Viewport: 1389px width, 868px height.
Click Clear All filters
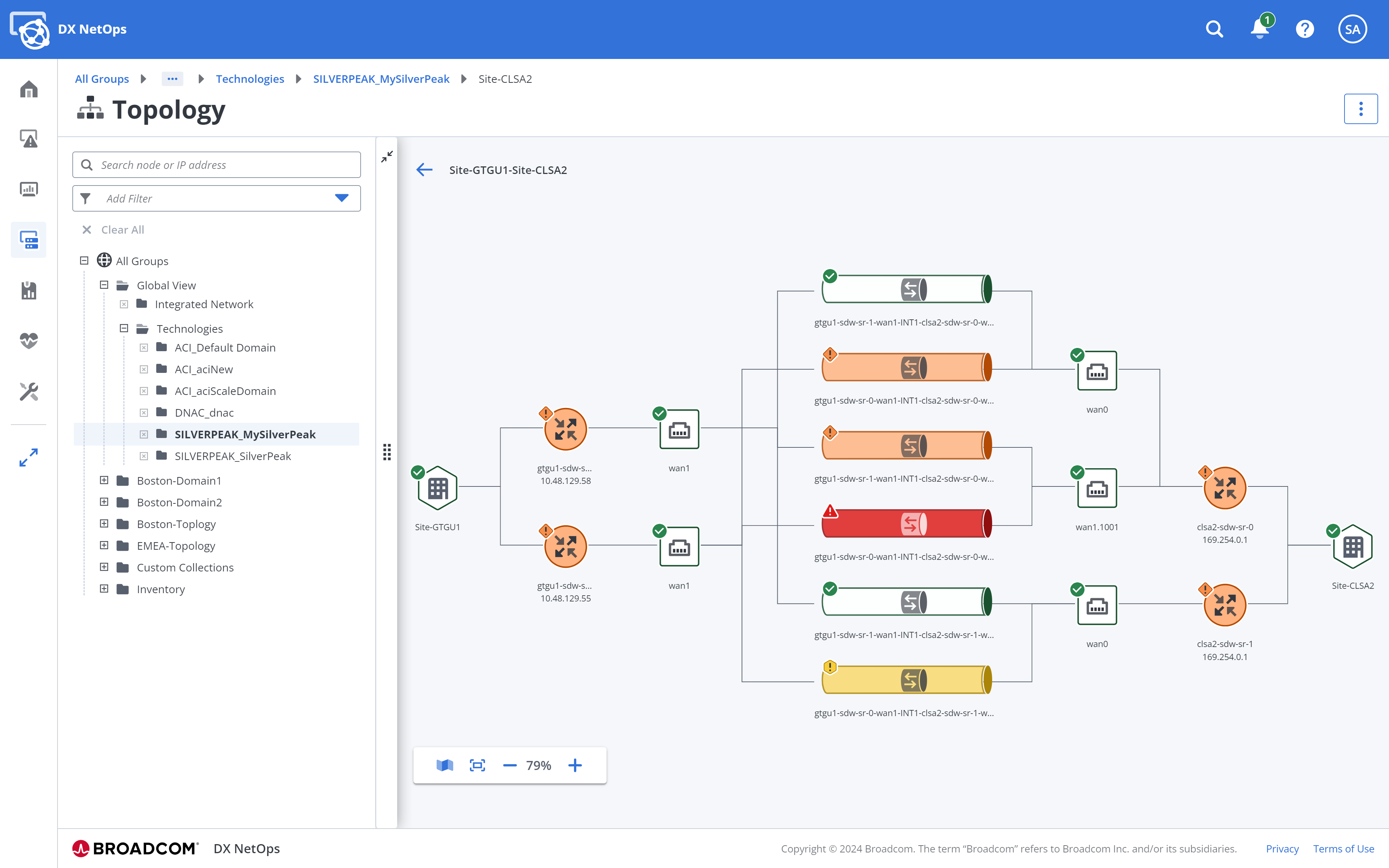[114, 230]
